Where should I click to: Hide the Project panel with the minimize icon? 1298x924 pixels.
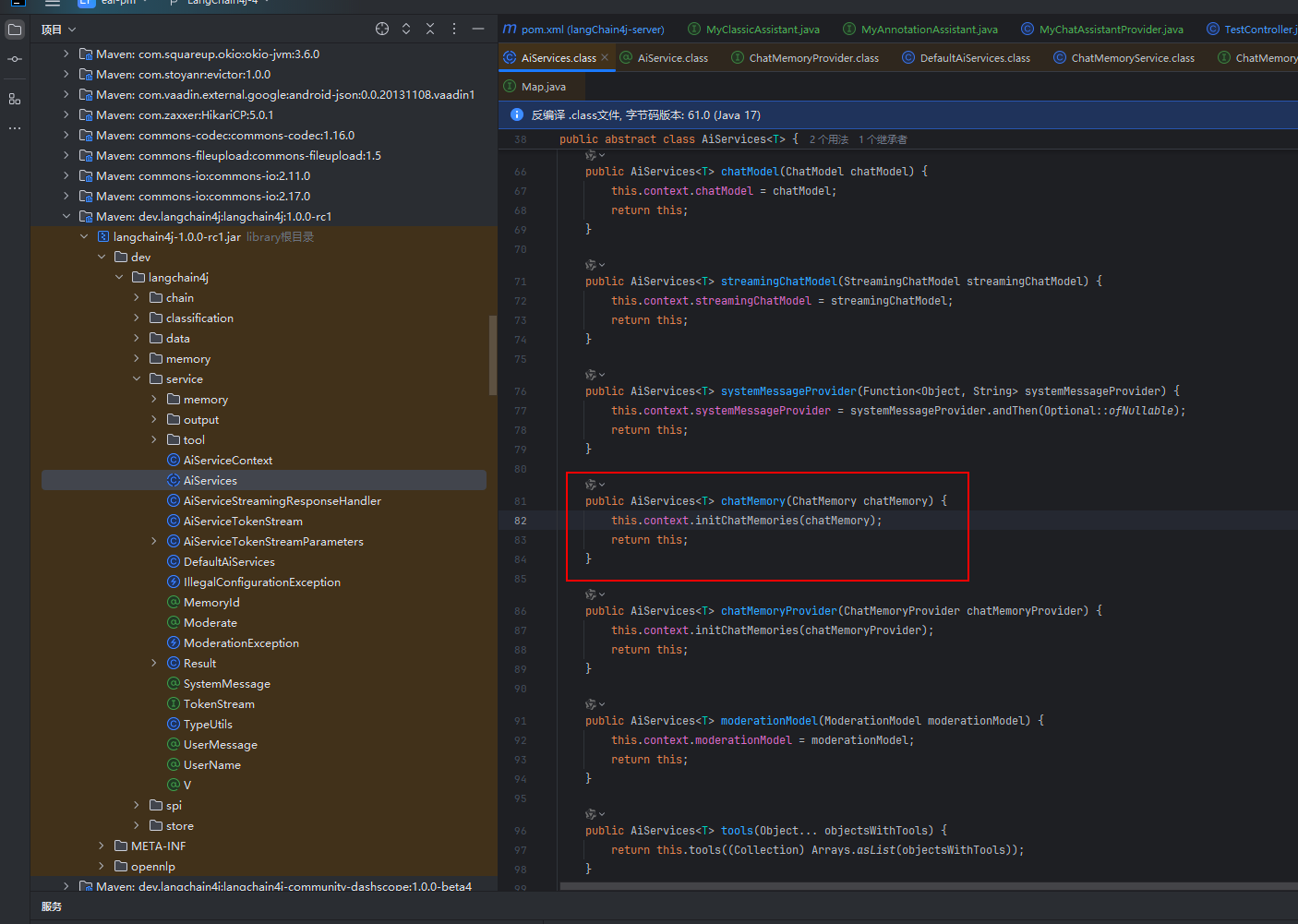(x=478, y=30)
